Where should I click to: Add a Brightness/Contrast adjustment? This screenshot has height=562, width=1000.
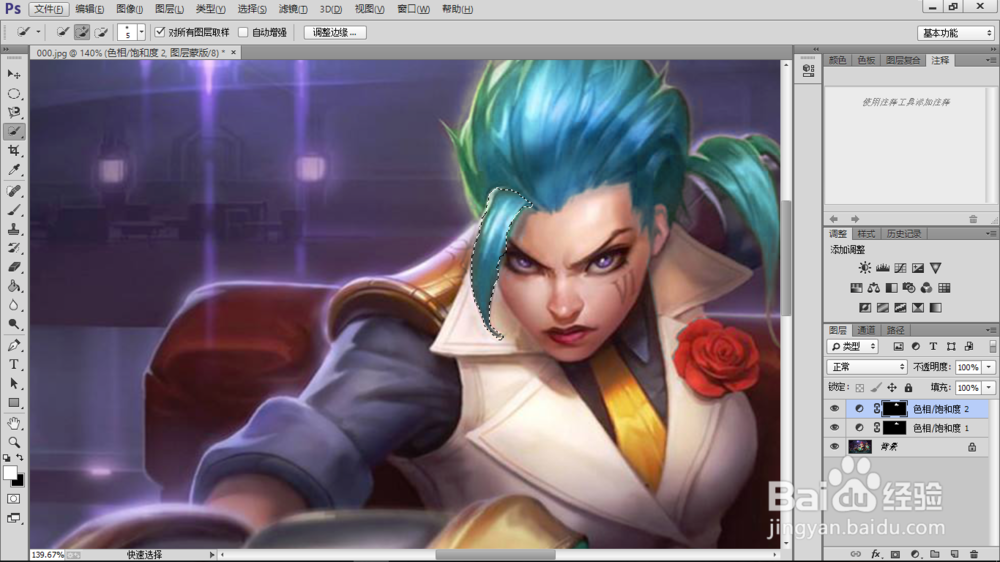864,268
